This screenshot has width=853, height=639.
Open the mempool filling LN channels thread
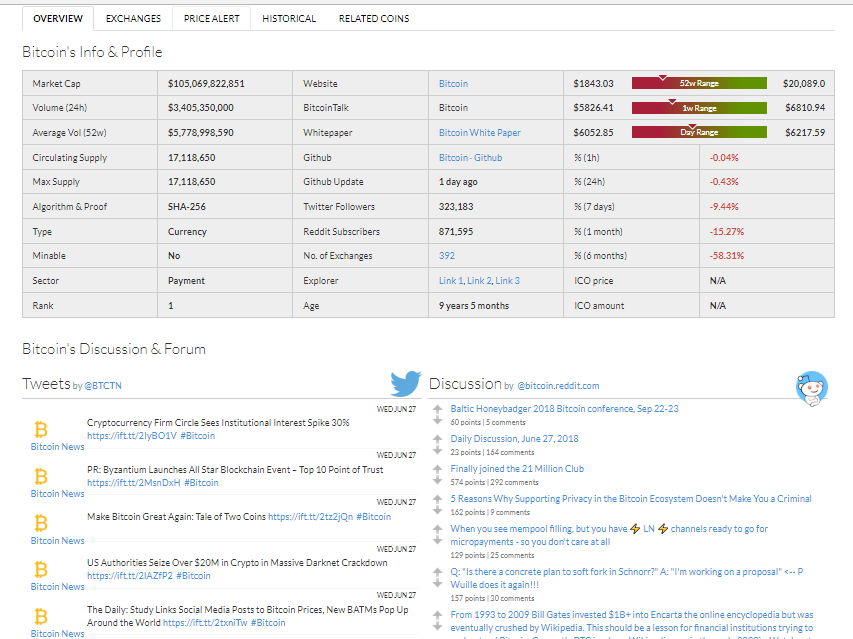609,535
